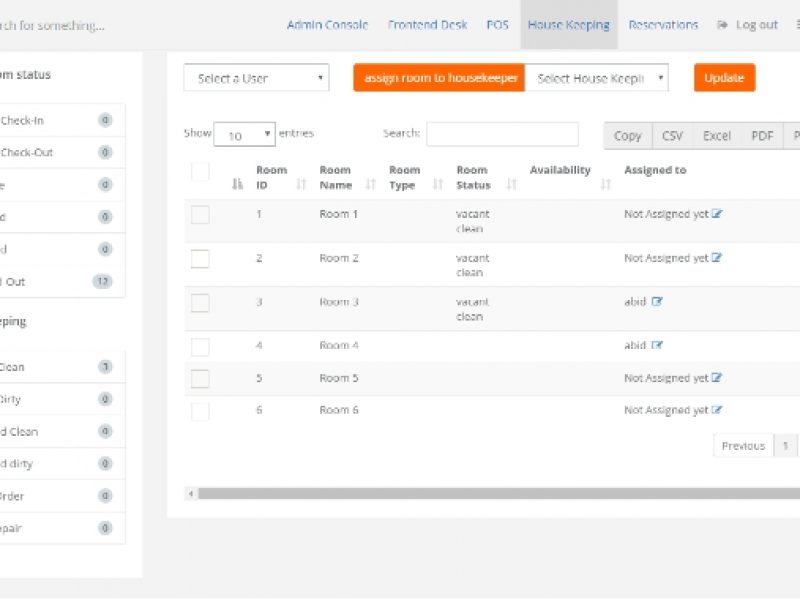This screenshot has height=600, width=800.
Task: Tick the checkbox for Room 1 row
Action: pos(200,214)
